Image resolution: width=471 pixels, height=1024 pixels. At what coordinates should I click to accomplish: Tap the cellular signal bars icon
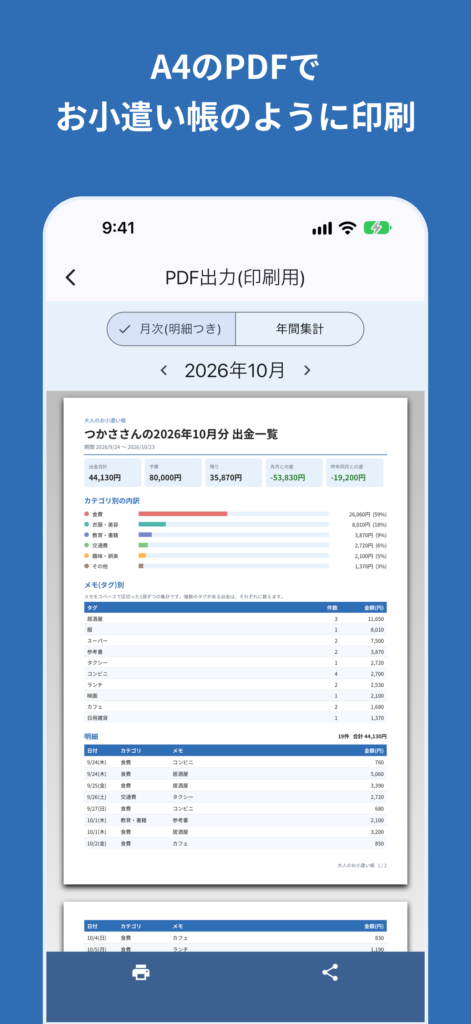[322, 229]
